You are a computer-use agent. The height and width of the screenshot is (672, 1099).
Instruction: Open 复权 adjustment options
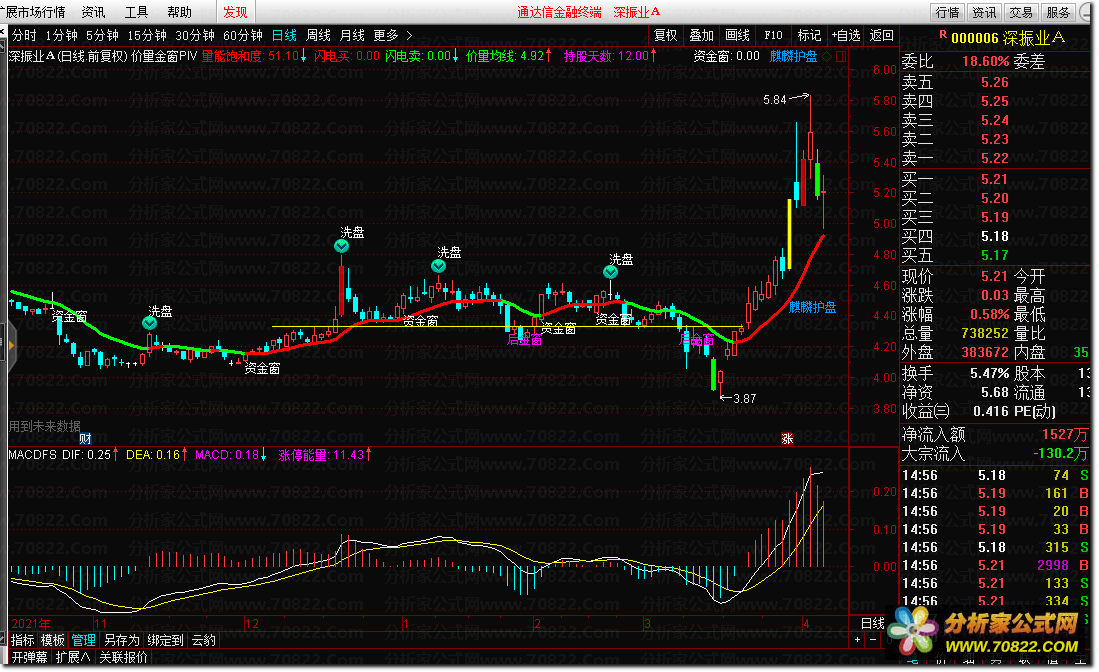click(665, 35)
